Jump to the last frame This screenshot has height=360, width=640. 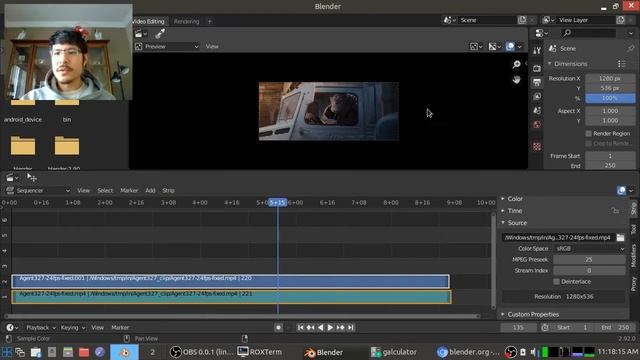tap(350, 327)
